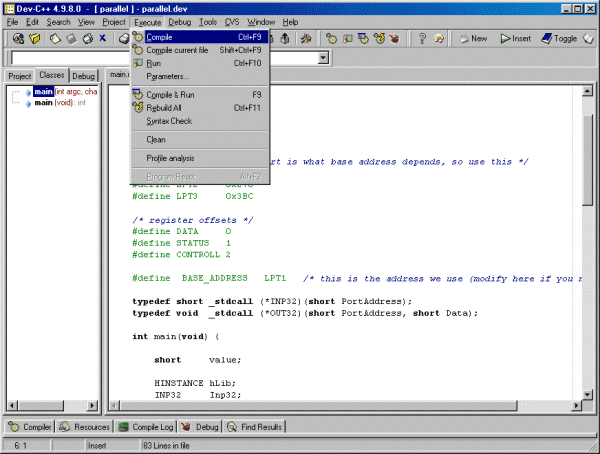The height and width of the screenshot is (454, 600).
Task: Click the Rebuild All toolbar icon
Action: tap(379, 38)
